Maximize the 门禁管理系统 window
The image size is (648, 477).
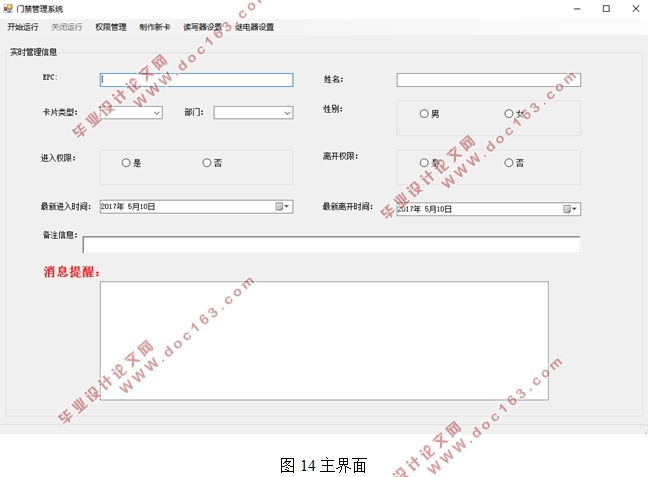[606, 9]
